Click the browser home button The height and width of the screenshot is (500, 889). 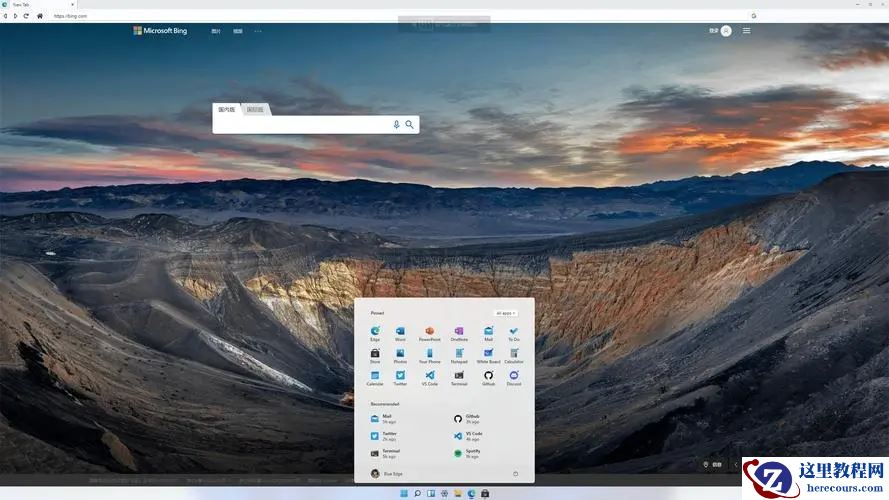coord(40,16)
